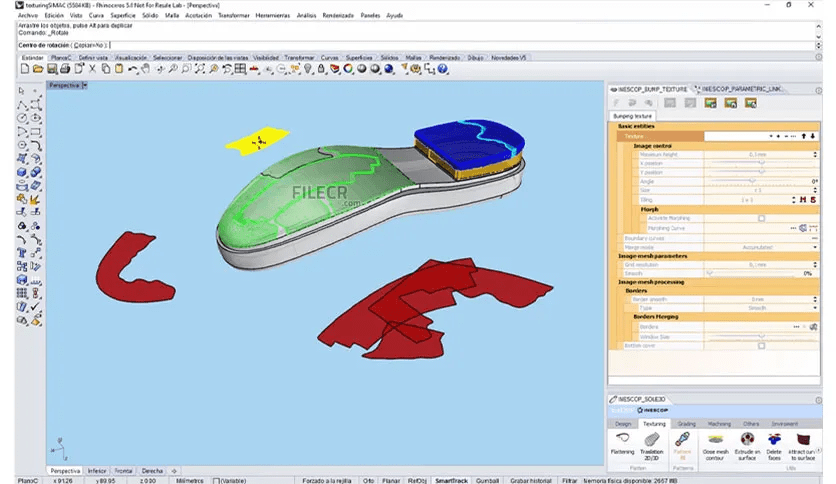This screenshot has width=836, height=484.
Task: Toggle SmartTrack in the status bar
Action: pyautogui.click(x=451, y=479)
